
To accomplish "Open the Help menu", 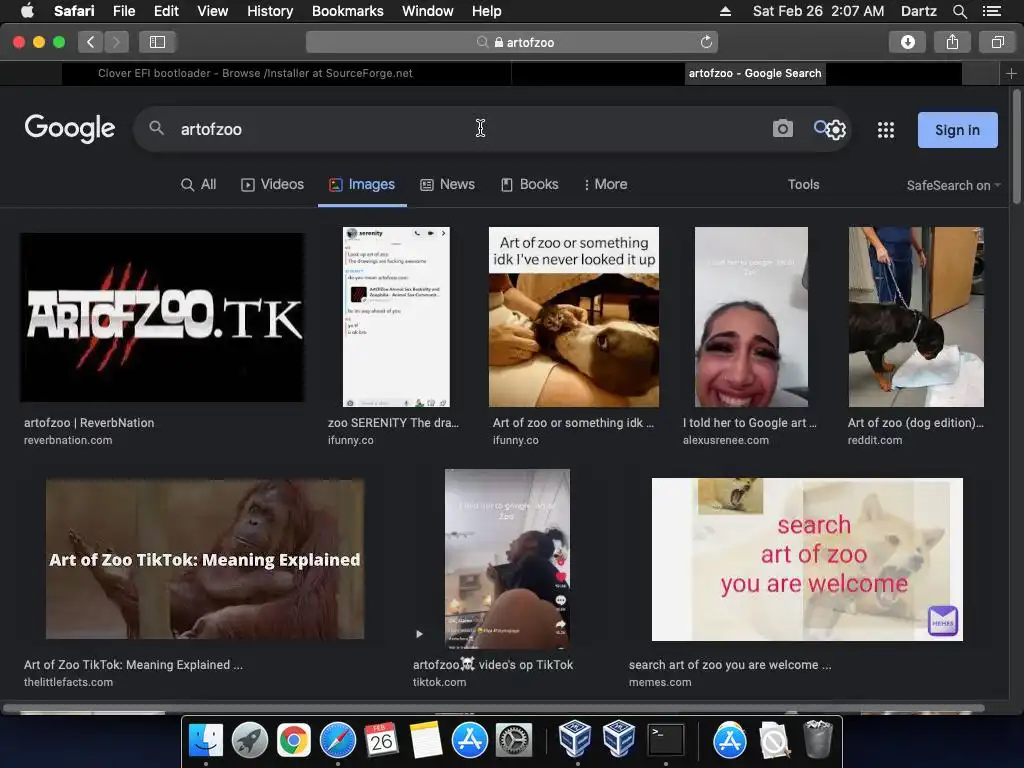I will click(487, 11).
